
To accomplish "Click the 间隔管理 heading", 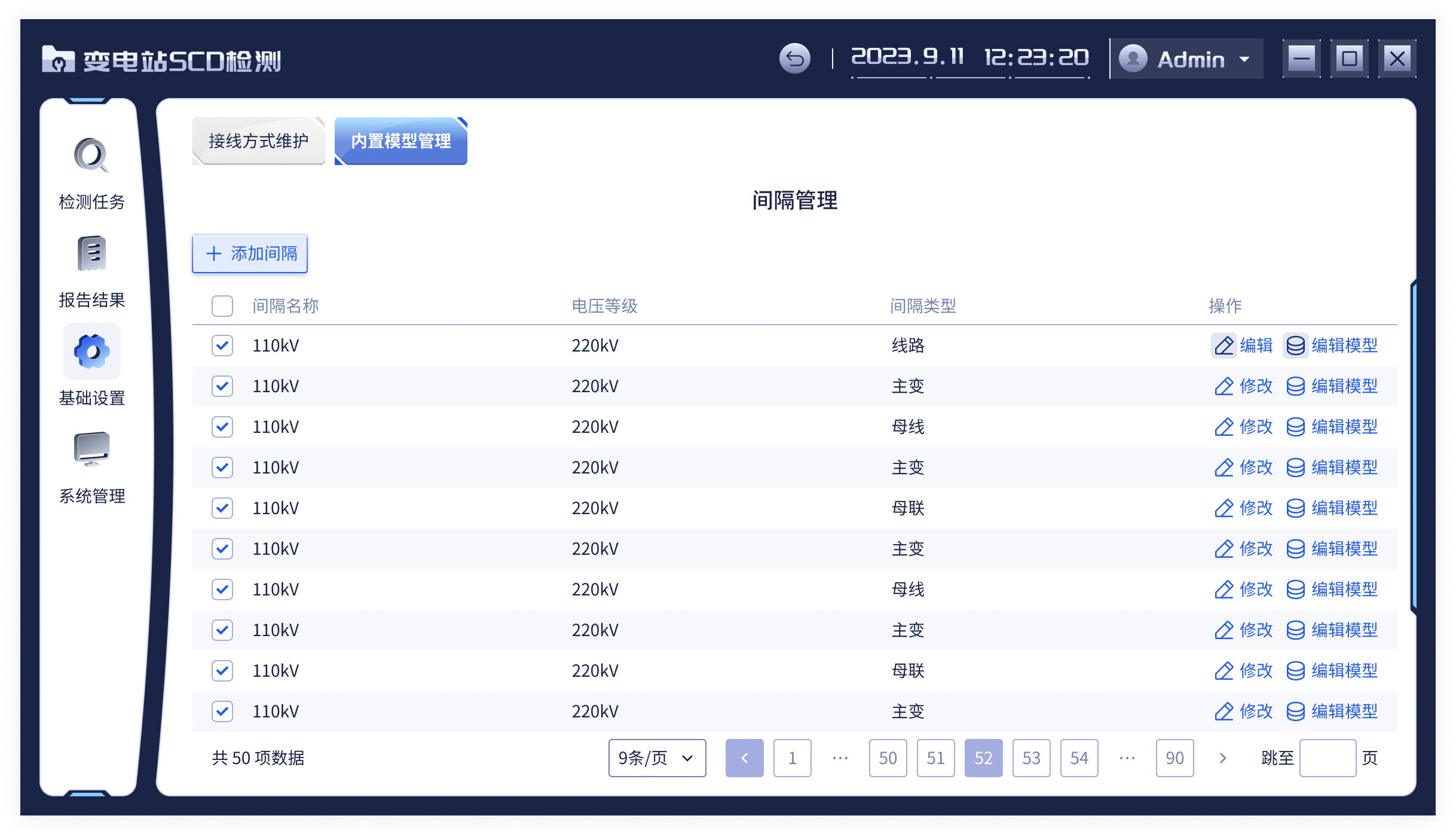I will (794, 200).
